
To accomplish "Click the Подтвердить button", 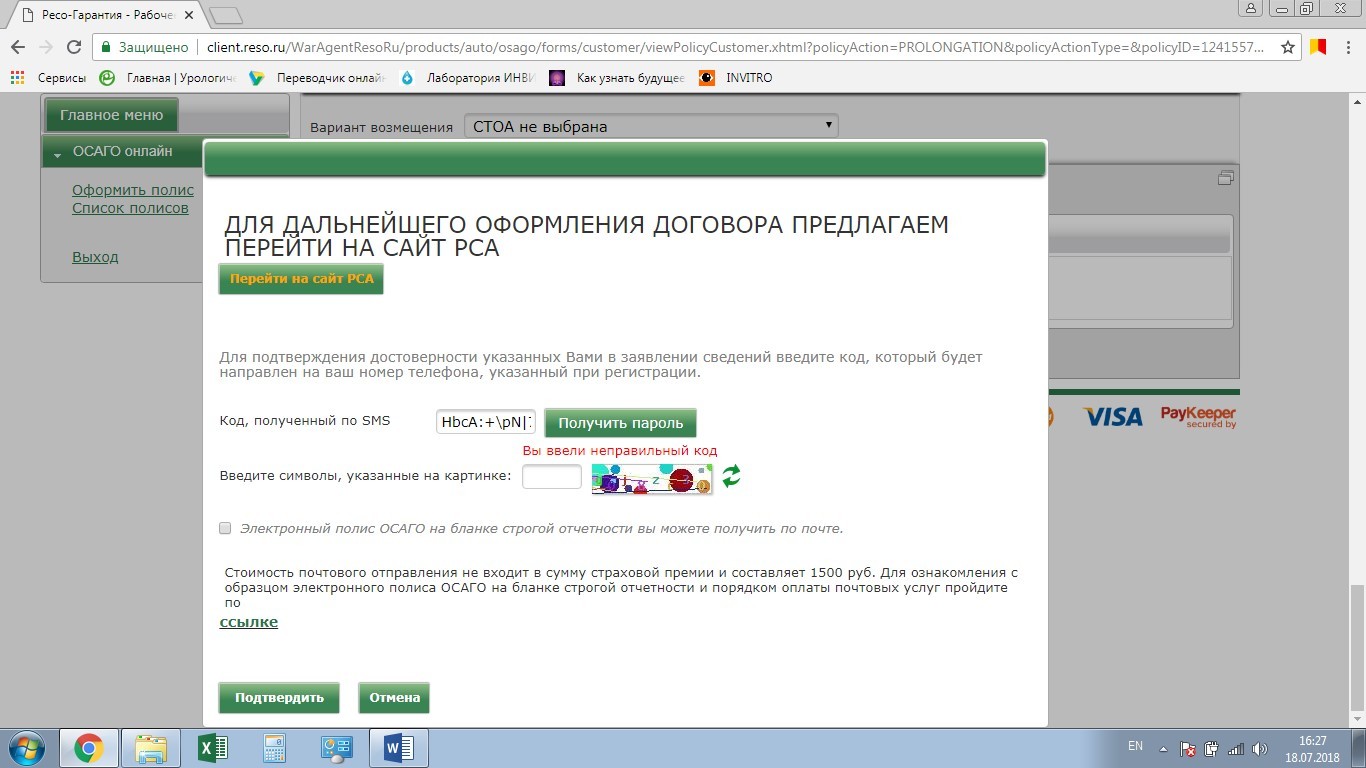I will tap(279, 698).
